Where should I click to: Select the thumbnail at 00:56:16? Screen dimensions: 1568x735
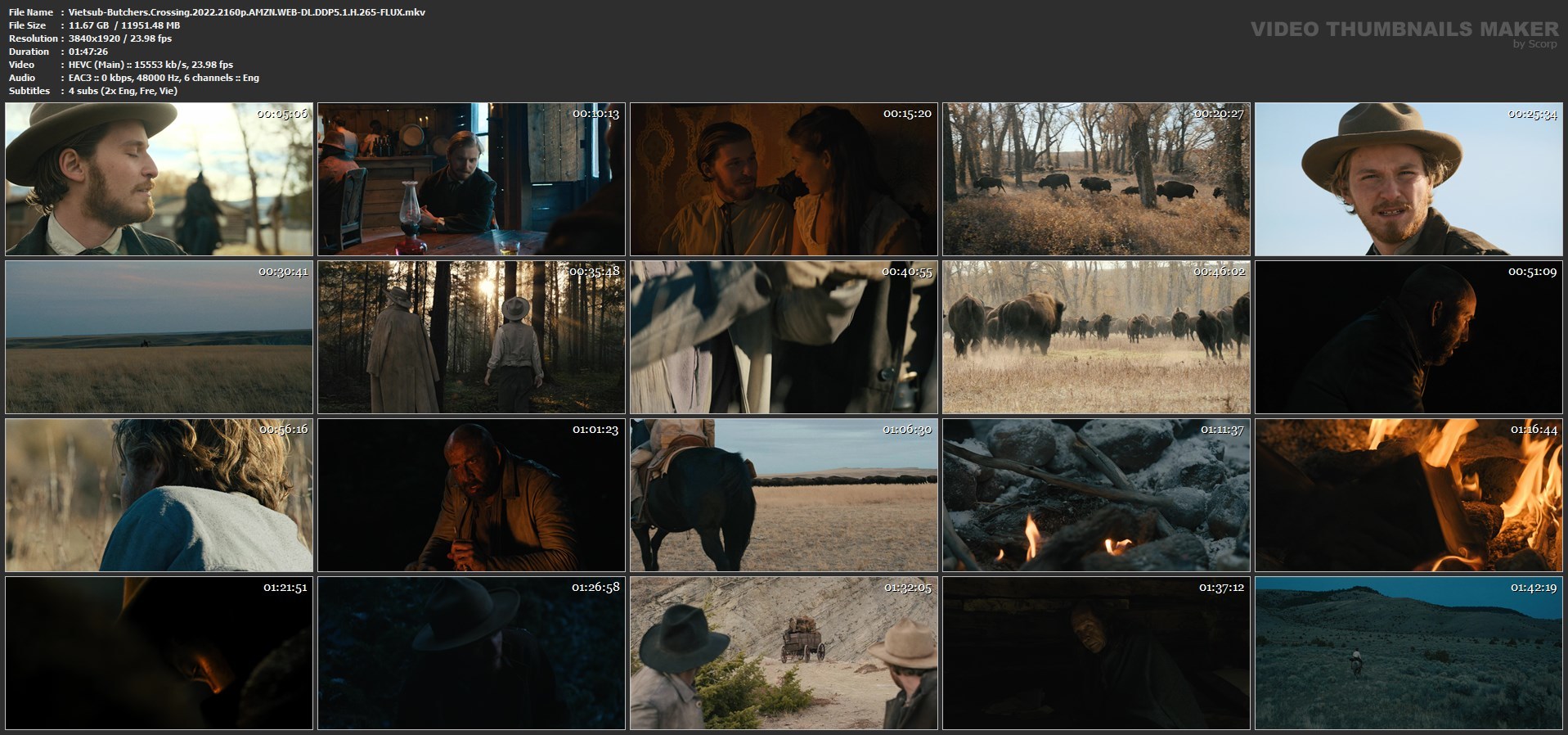(159, 495)
